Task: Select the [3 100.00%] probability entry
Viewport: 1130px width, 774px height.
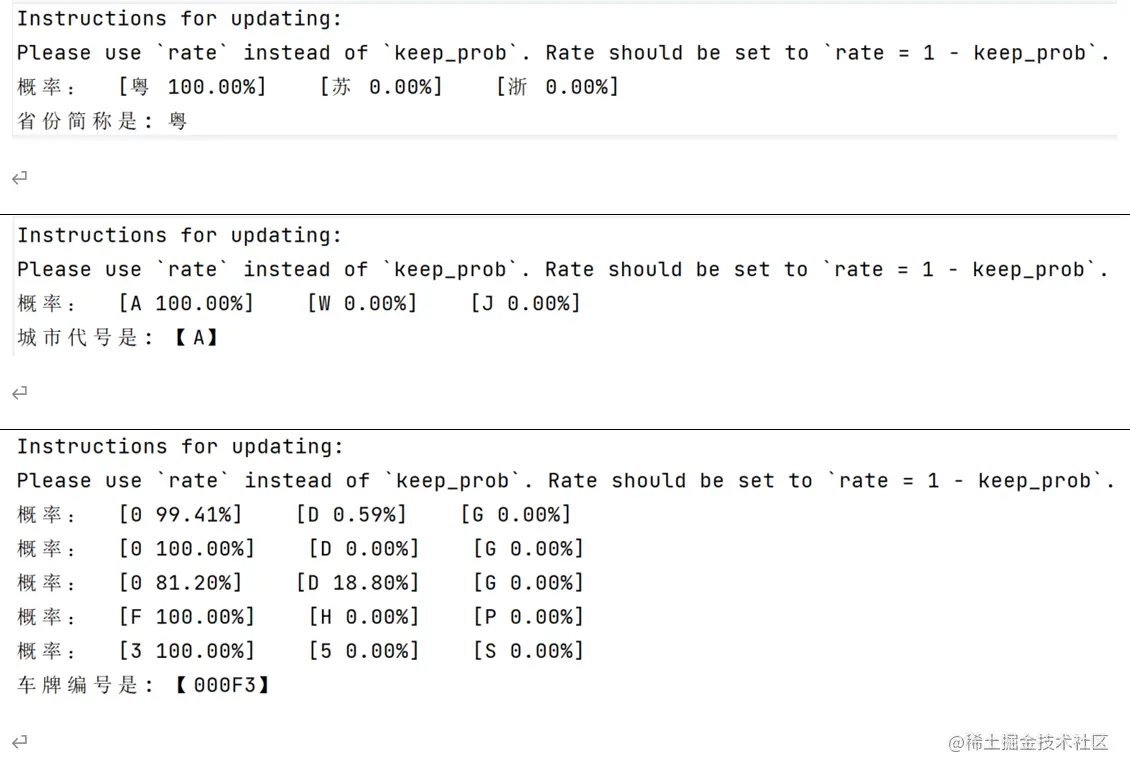Action: (x=187, y=651)
